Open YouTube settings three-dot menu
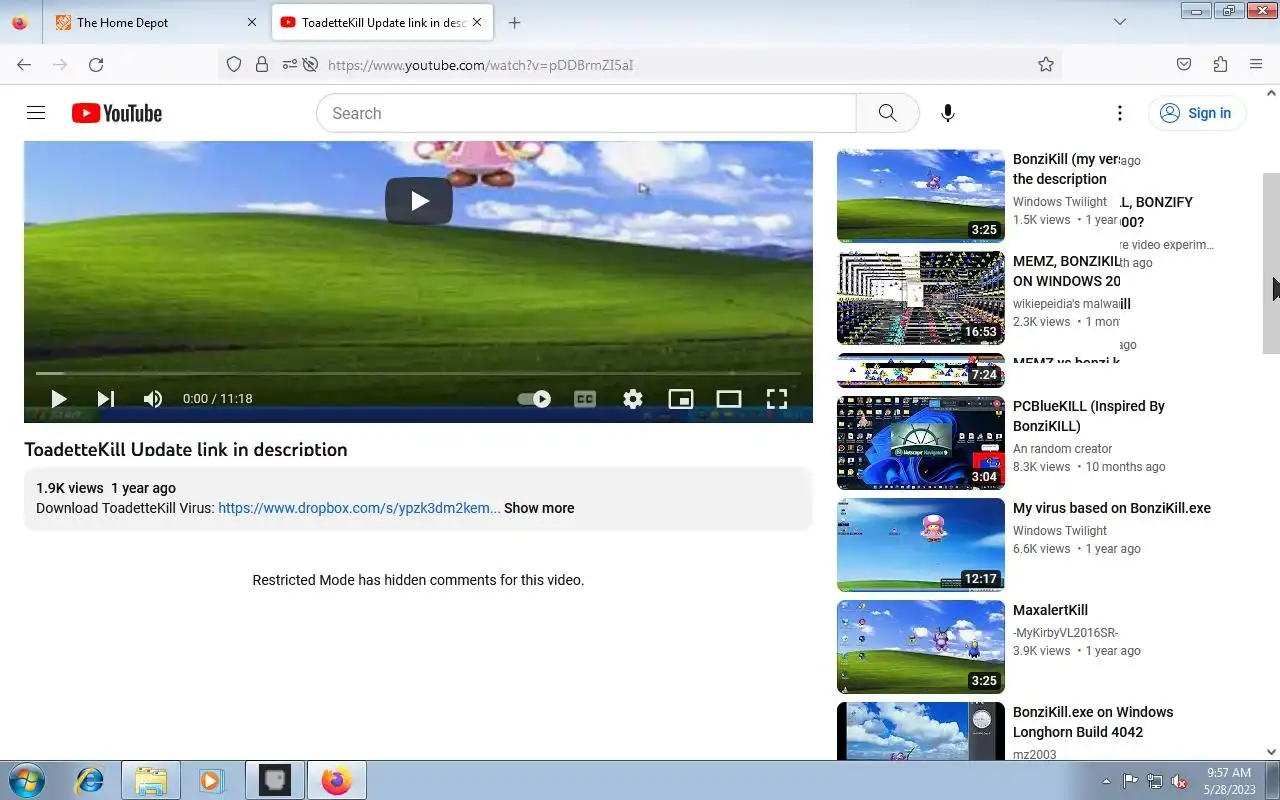The image size is (1280, 800). [x=1120, y=113]
